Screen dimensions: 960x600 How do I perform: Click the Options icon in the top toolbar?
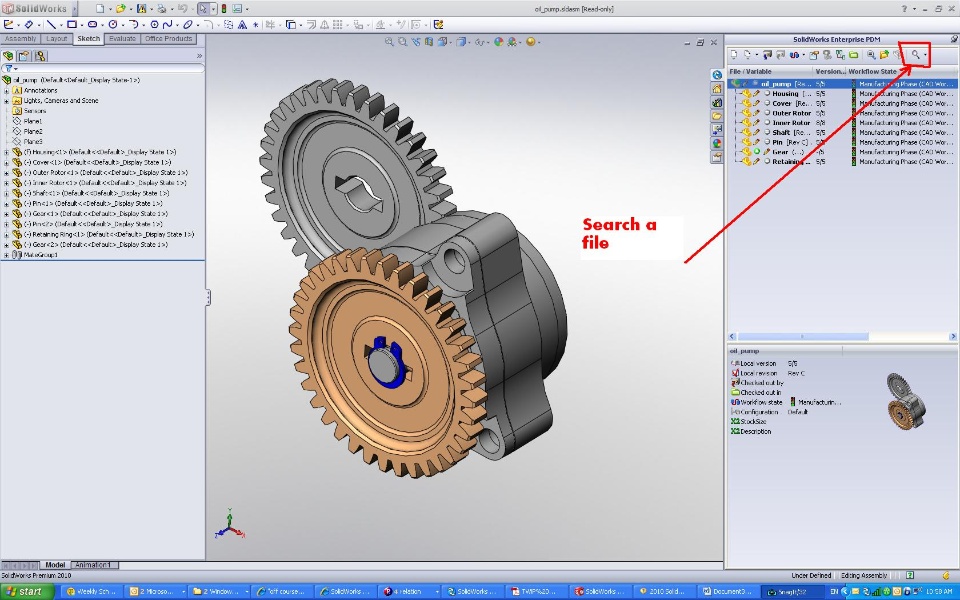(x=238, y=9)
